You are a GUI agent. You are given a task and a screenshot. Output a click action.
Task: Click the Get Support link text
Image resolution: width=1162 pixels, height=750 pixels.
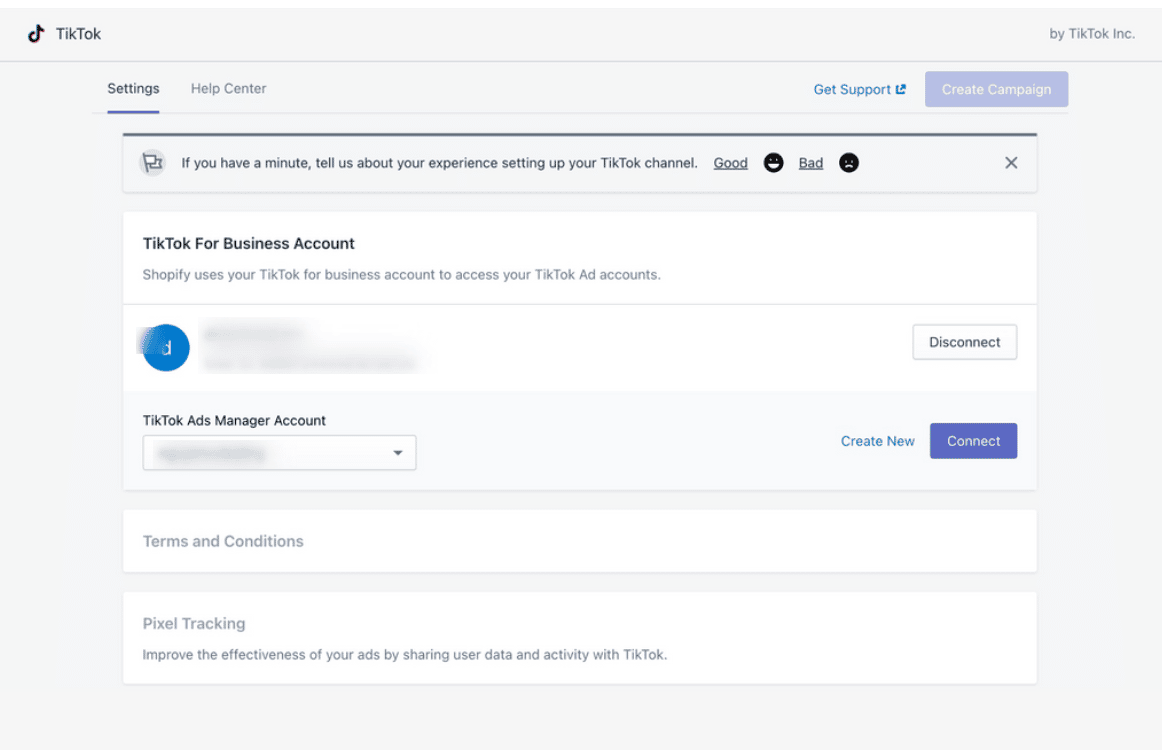click(851, 89)
